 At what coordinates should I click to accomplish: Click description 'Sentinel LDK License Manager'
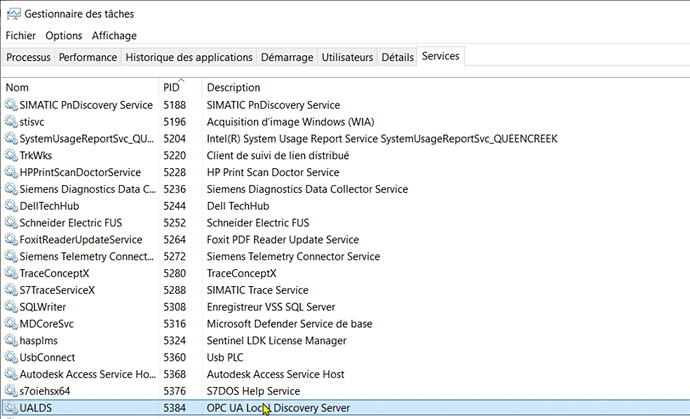pyautogui.click(x=276, y=341)
